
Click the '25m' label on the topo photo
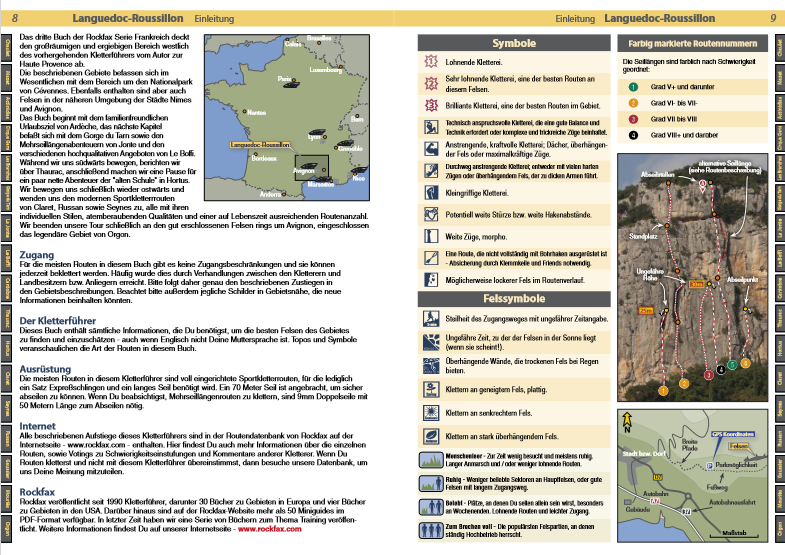click(646, 311)
